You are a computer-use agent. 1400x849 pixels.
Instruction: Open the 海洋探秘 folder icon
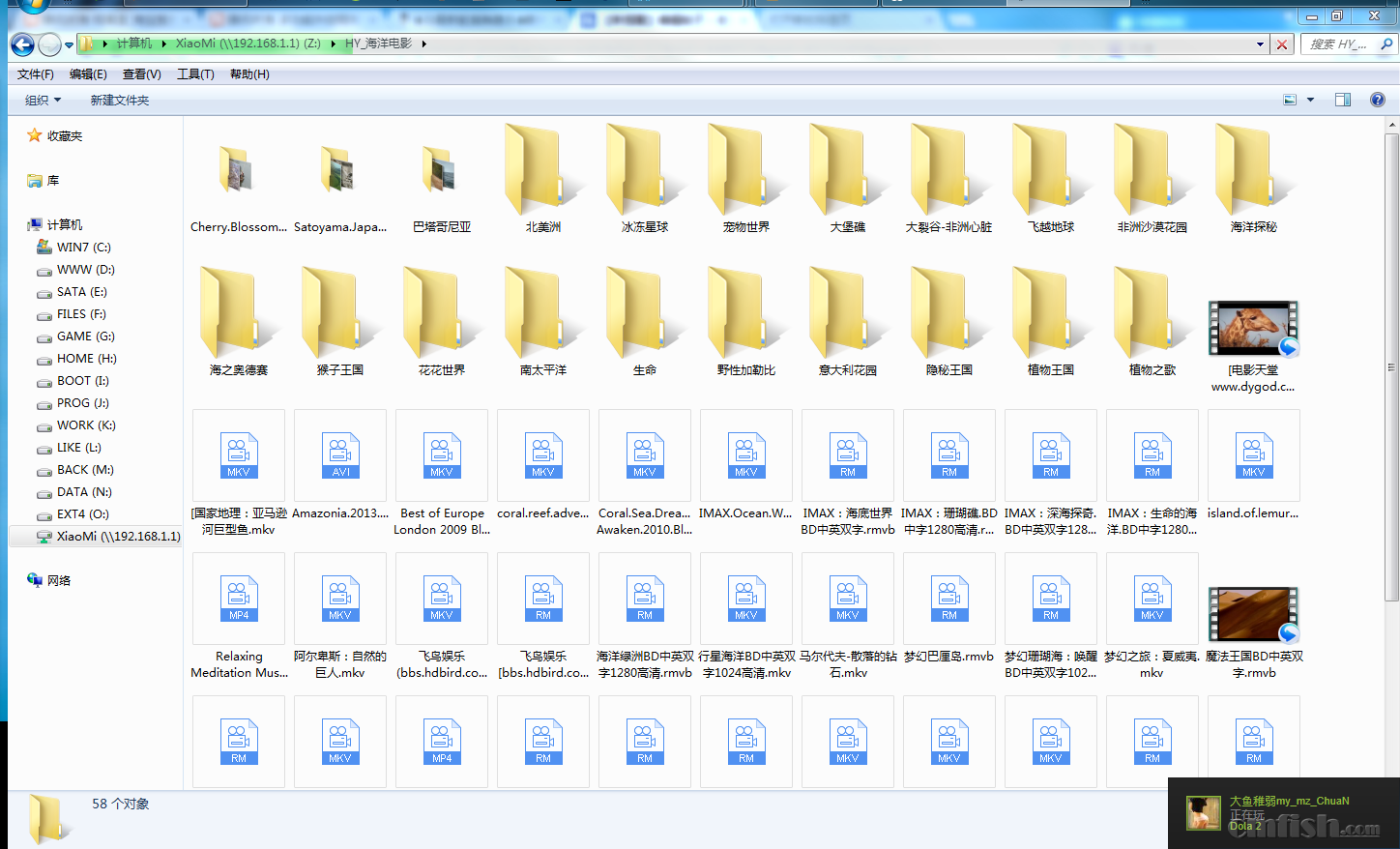coord(1253,181)
